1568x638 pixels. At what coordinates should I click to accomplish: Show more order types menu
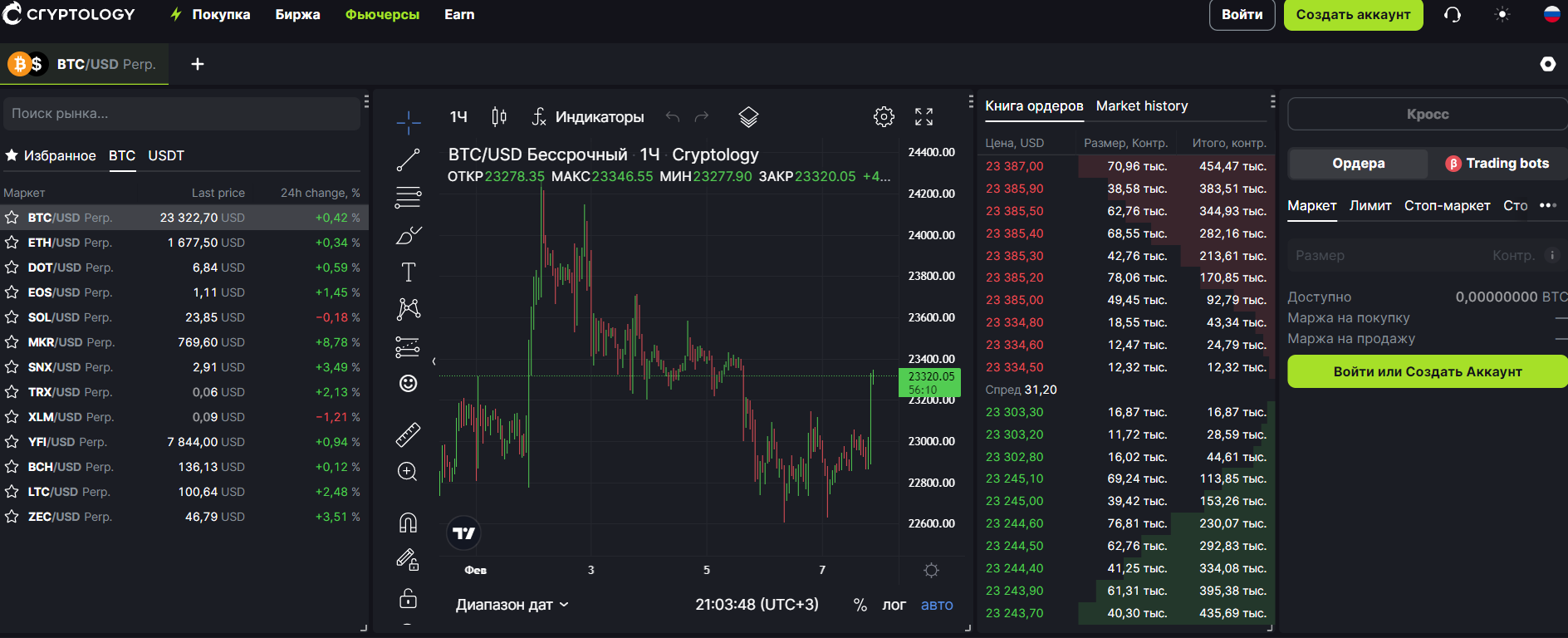pyautogui.click(x=1547, y=205)
